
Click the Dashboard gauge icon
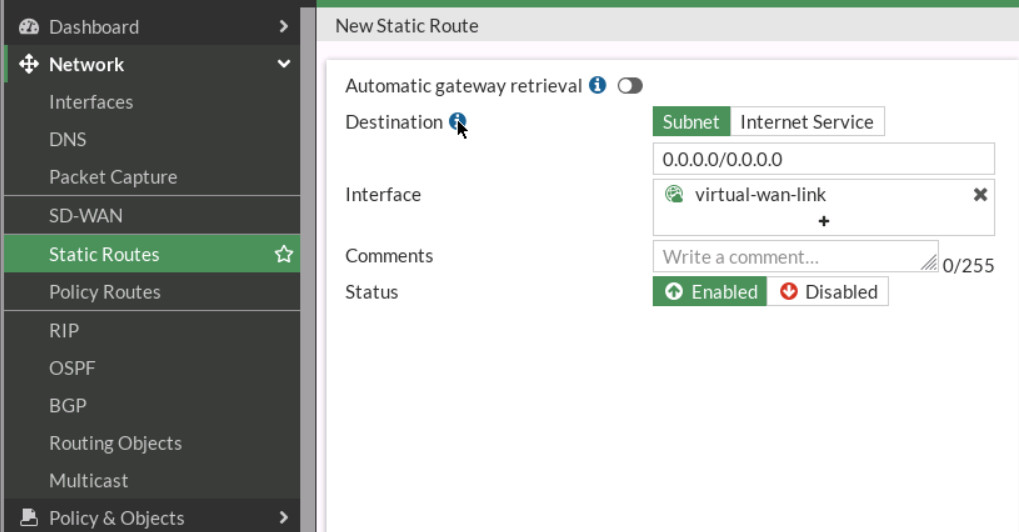(29, 27)
